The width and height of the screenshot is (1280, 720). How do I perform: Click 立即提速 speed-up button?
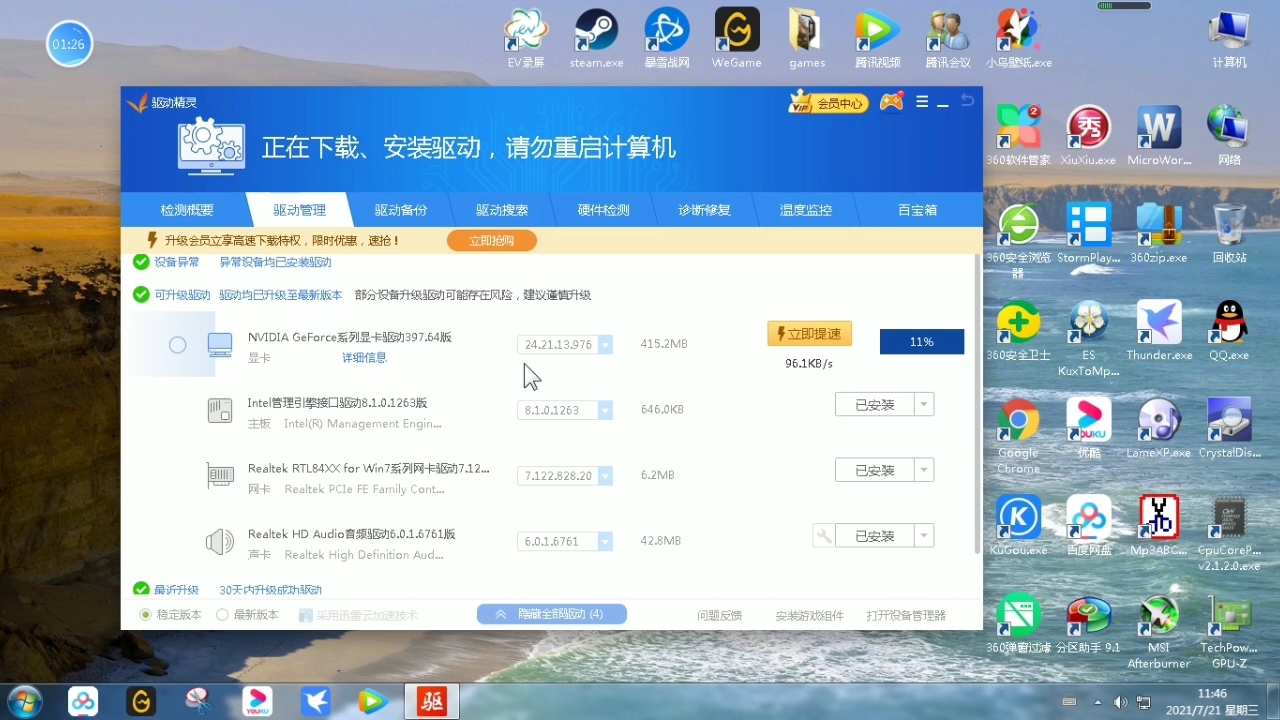pos(809,334)
